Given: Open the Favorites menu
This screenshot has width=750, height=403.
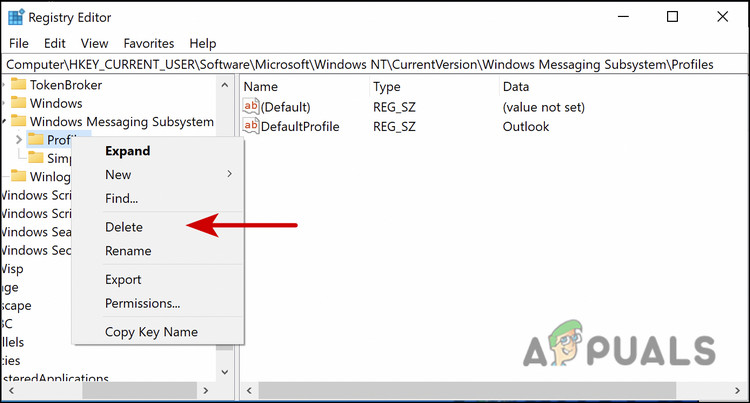Looking at the screenshot, I should [149, 44].
